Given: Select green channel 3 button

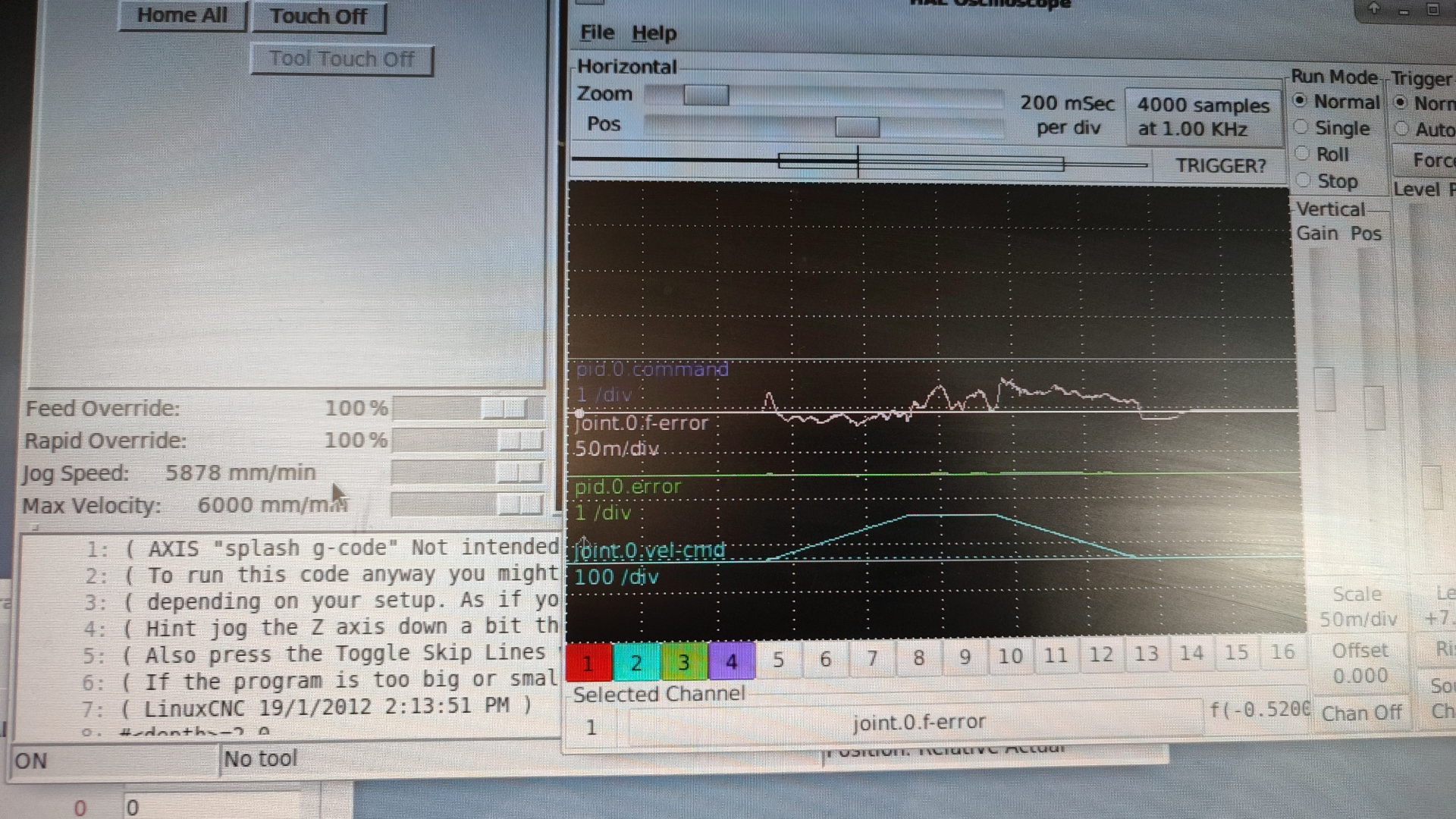Looking at the screenshot, I should (x=683, y=661).
